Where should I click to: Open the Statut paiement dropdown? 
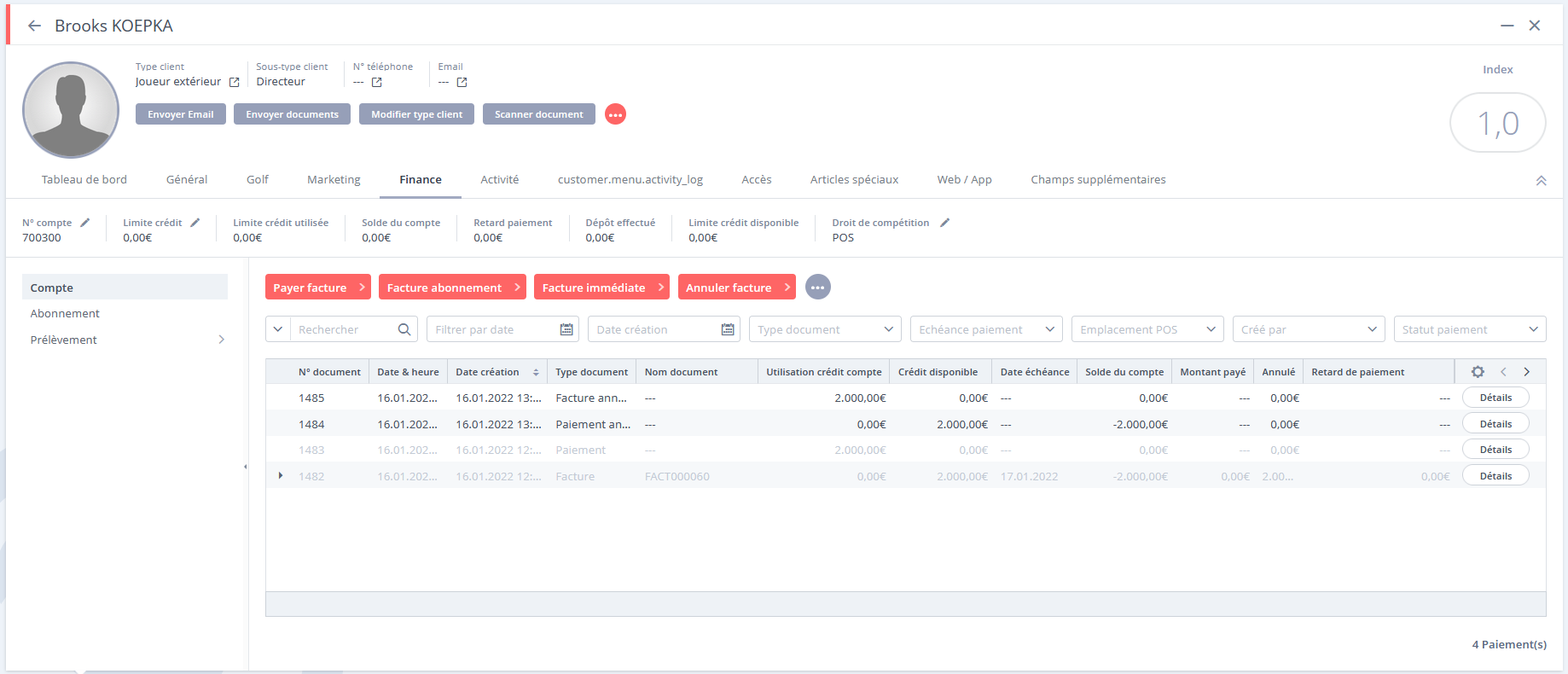pyautogui.click(x=1470, y=329)
